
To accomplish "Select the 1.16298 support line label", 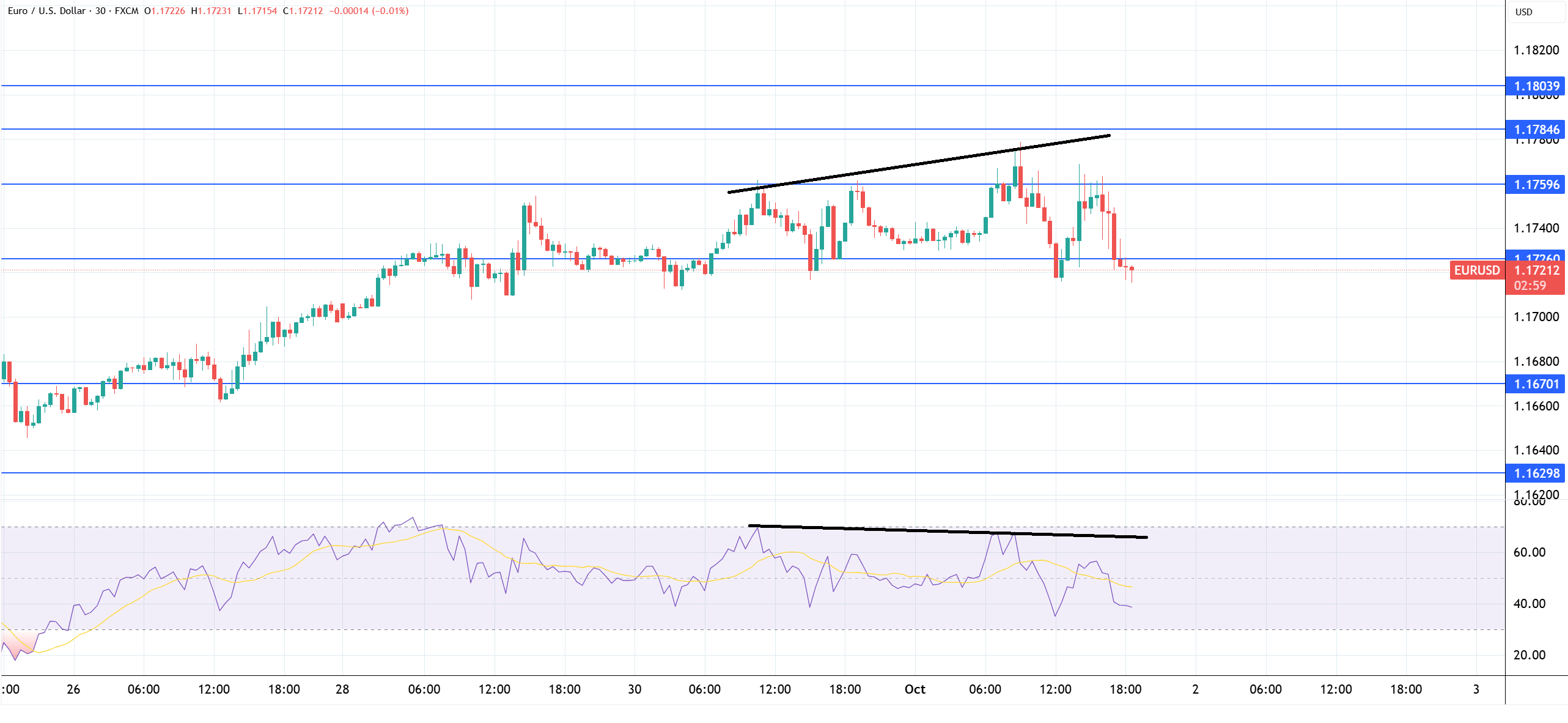I will coord(1536,473).
